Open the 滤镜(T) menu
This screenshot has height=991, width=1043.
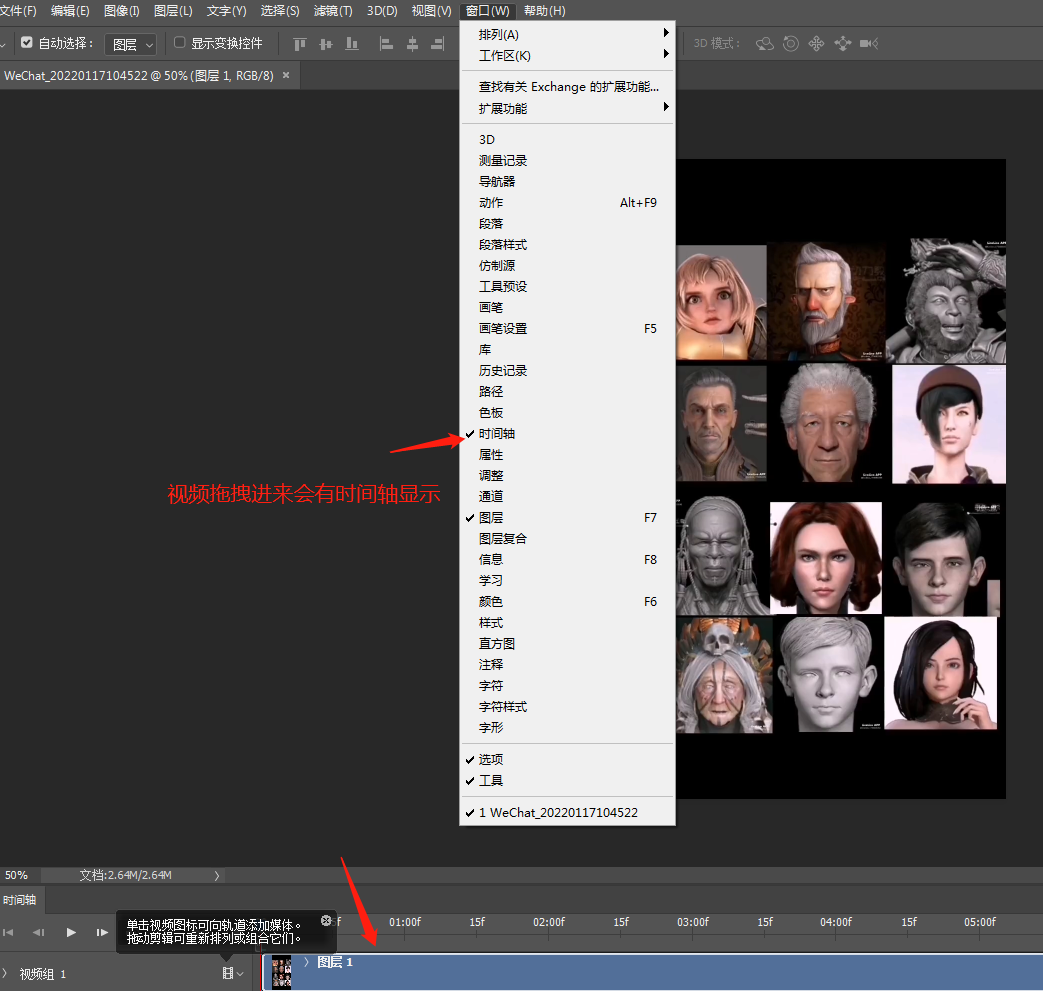333,11
